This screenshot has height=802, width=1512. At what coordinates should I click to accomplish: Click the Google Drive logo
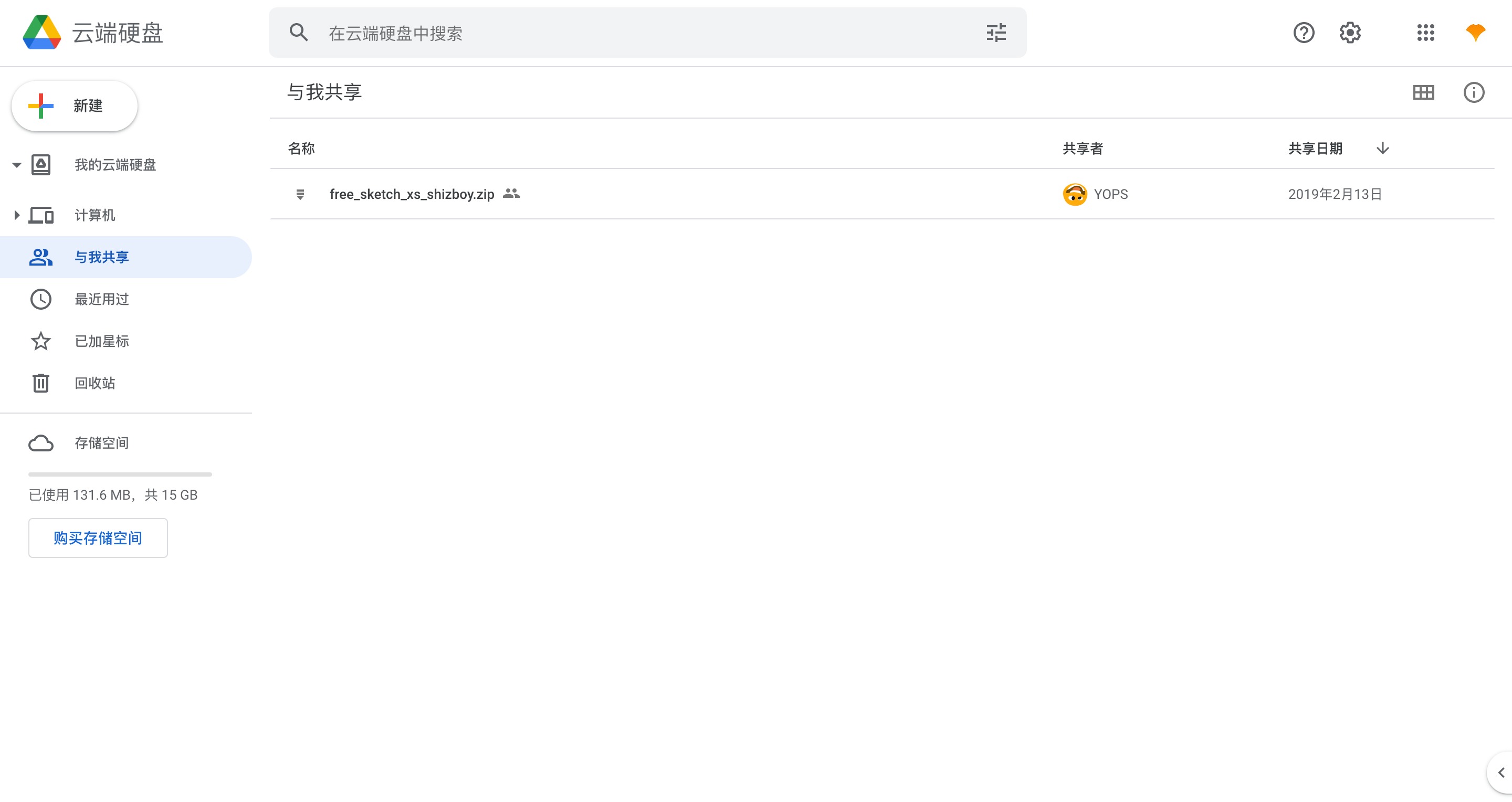pos(41,32)
